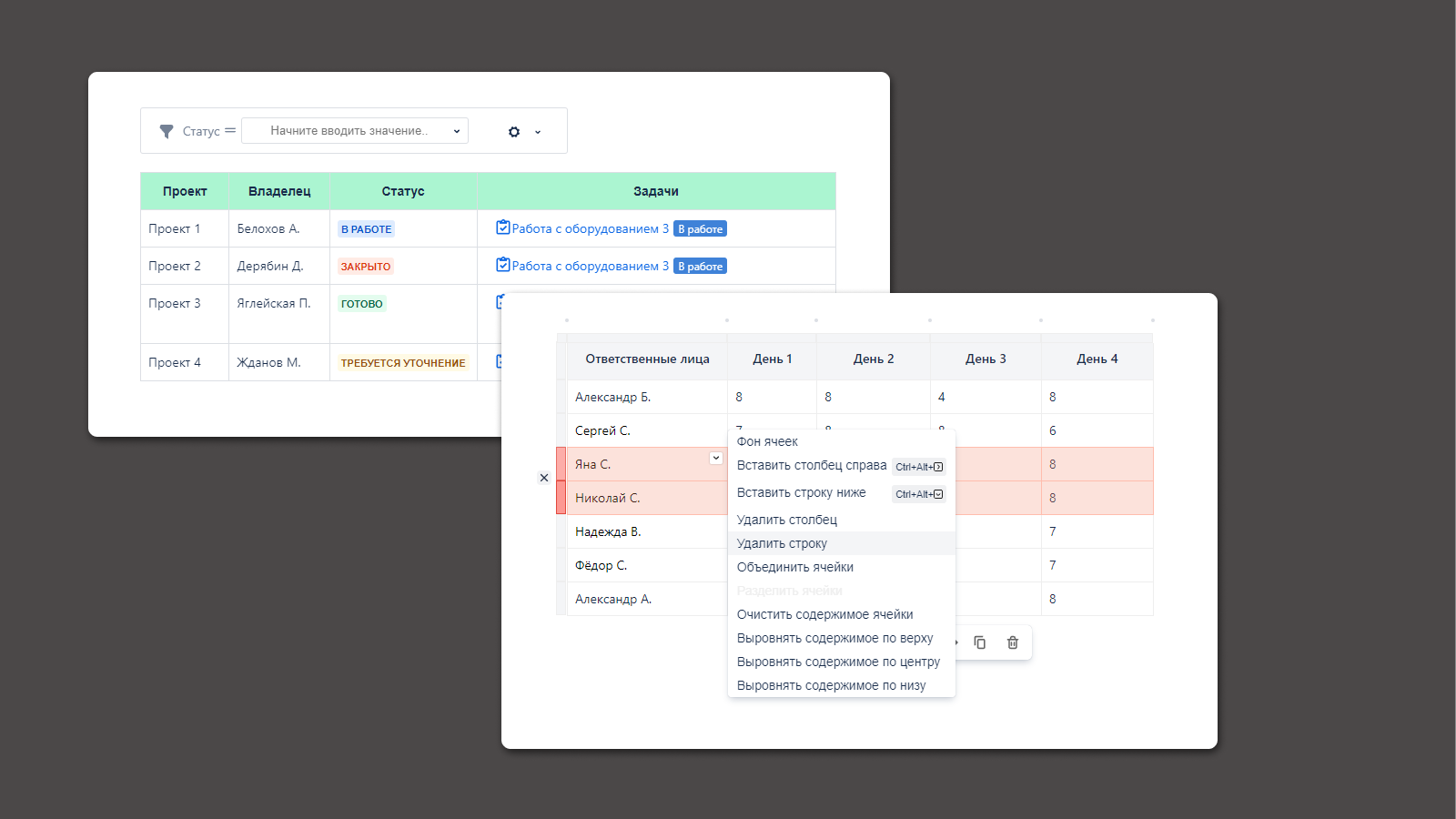The image size is (1456, 819).
Task: Open Фон ячеек cell background option
Action: click(x=767, y=441)
